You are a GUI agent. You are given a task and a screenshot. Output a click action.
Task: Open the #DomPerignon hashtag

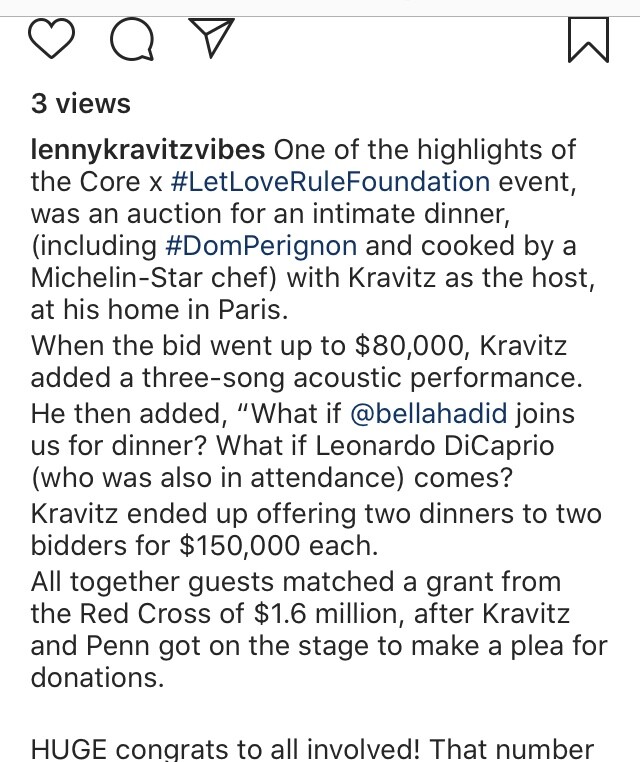261,246
